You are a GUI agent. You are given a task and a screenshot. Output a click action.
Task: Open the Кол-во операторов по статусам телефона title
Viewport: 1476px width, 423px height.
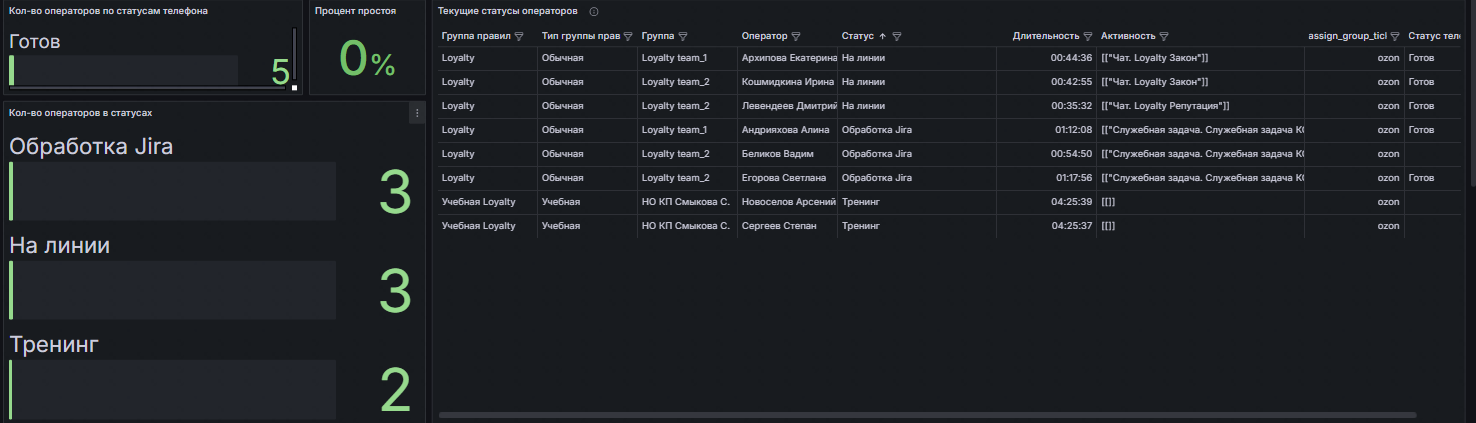pos(109,11)
